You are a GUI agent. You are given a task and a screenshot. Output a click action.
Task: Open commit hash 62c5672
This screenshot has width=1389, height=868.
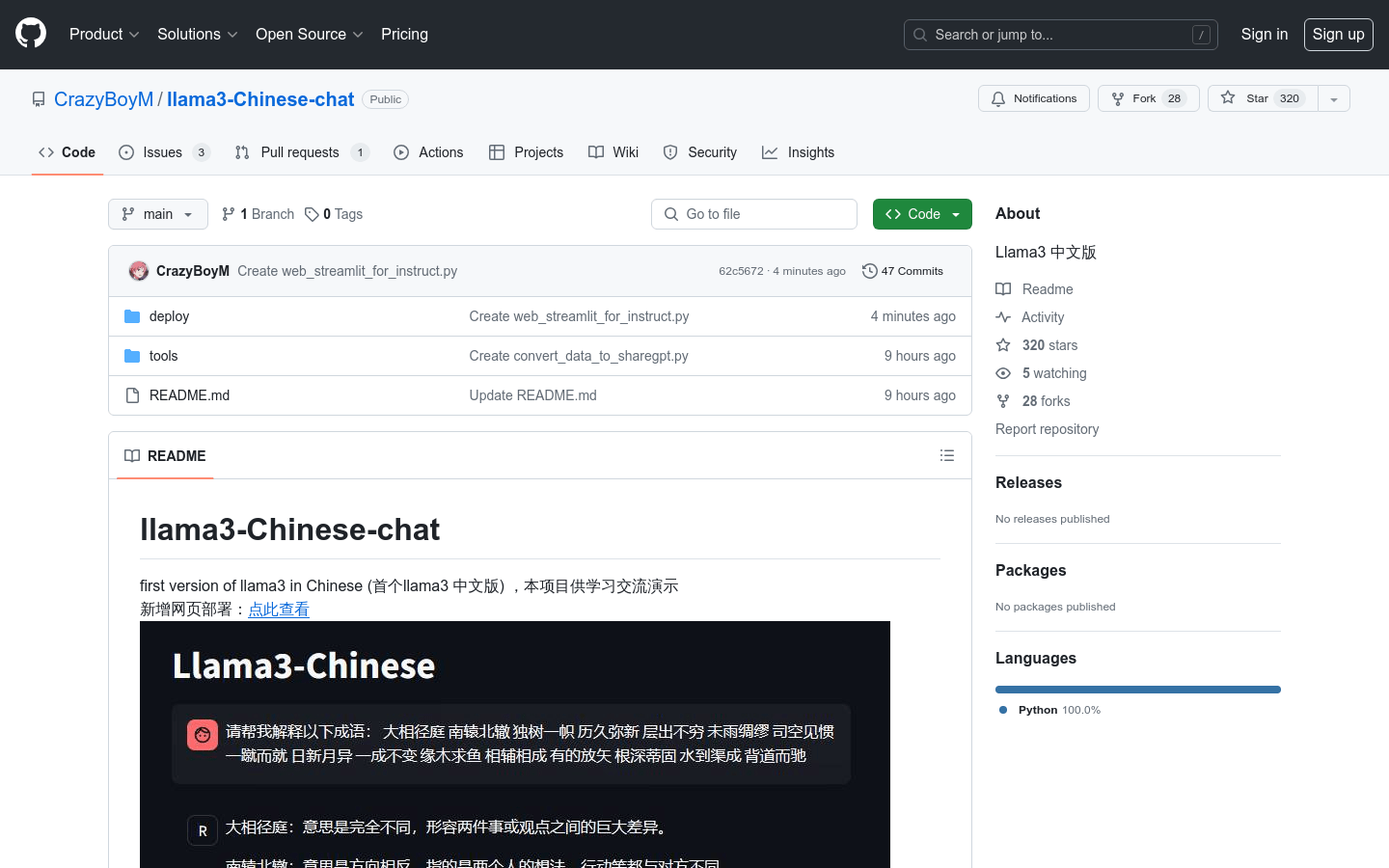tap(741, 271)
